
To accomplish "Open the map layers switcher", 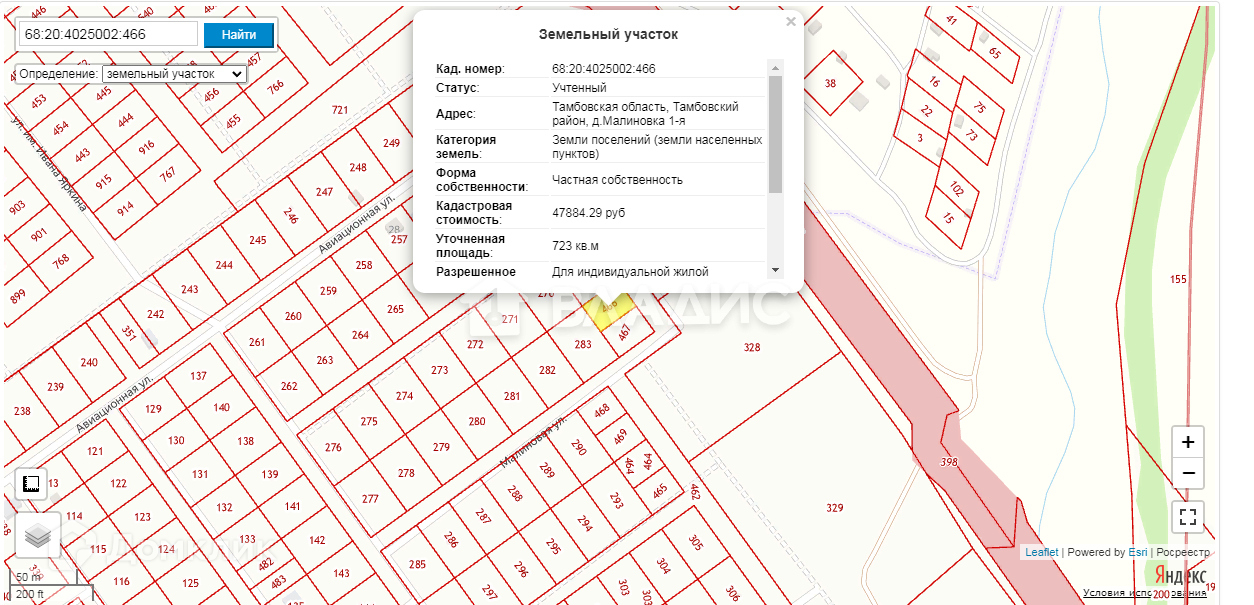I will tap(38, 536).
